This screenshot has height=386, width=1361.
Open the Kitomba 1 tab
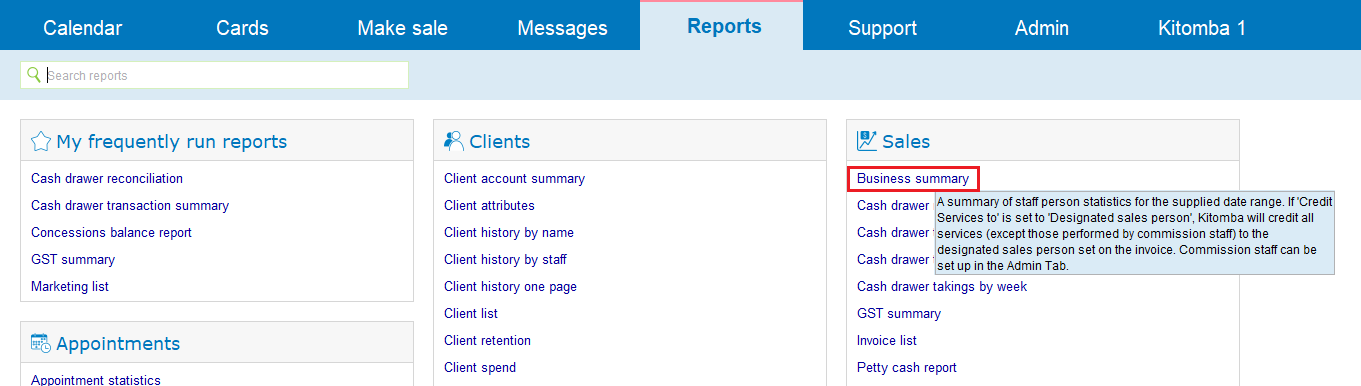tap(1202, 28)
